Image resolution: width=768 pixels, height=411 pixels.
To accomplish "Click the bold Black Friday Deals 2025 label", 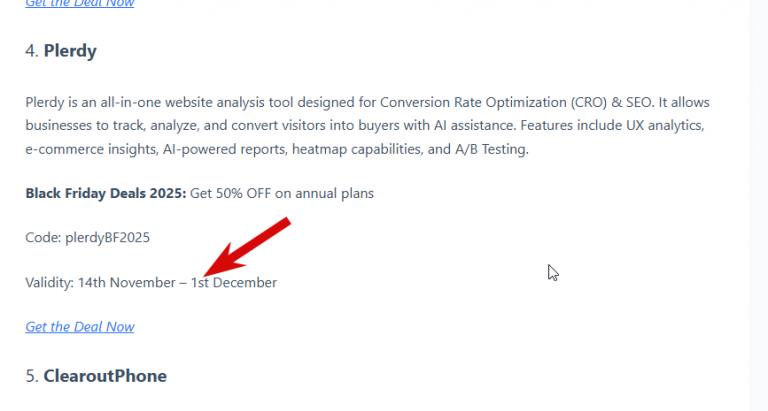I will tap(105, 193).
